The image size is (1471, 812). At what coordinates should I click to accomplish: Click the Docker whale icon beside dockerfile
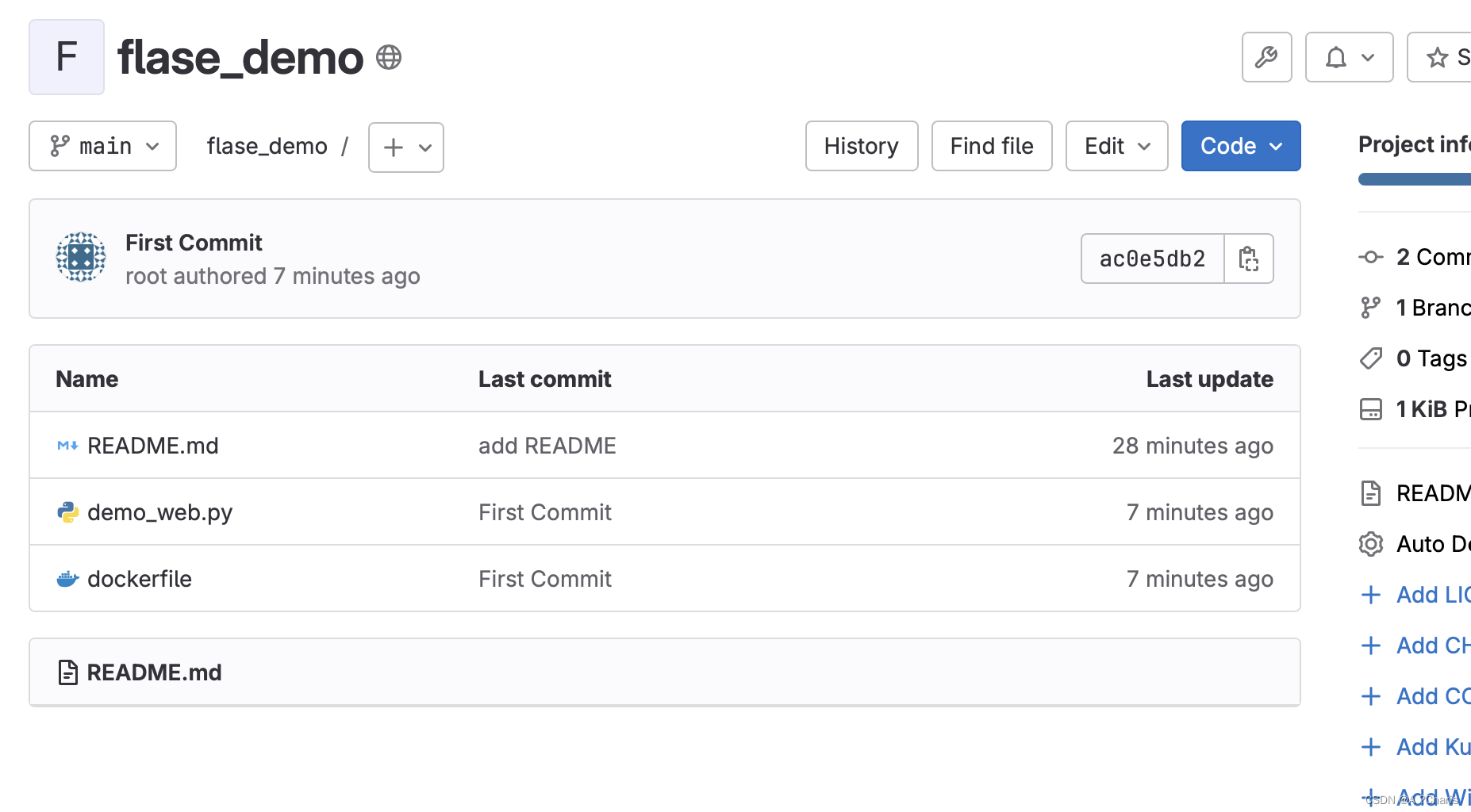point(67,579)
